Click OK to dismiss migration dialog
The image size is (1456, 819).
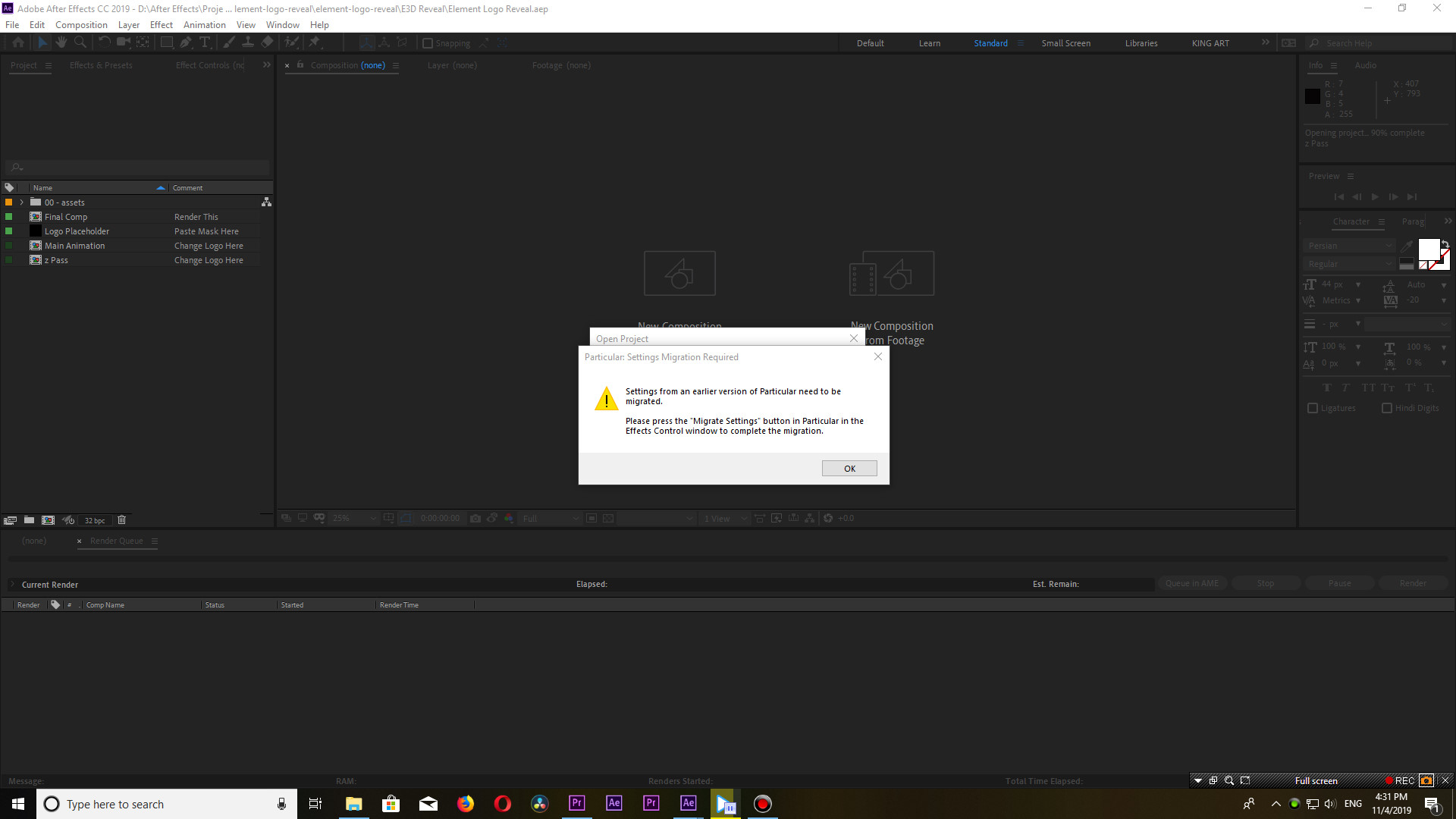pos(849,468)
